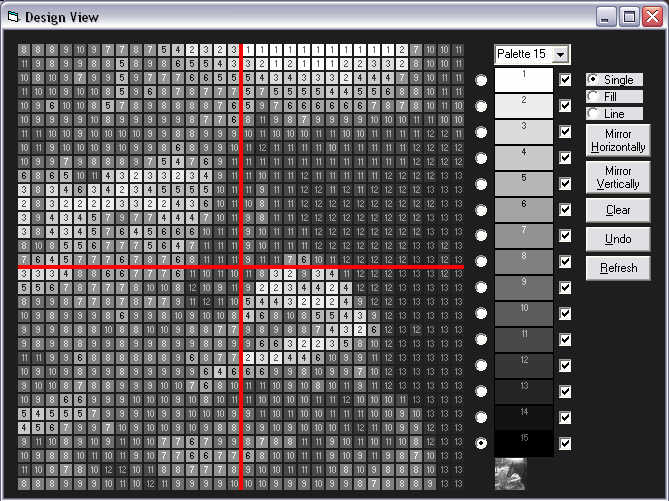Viewport: 669px width, 501px height.
Task: Select radio button for color 1
Action: (481, 80)
